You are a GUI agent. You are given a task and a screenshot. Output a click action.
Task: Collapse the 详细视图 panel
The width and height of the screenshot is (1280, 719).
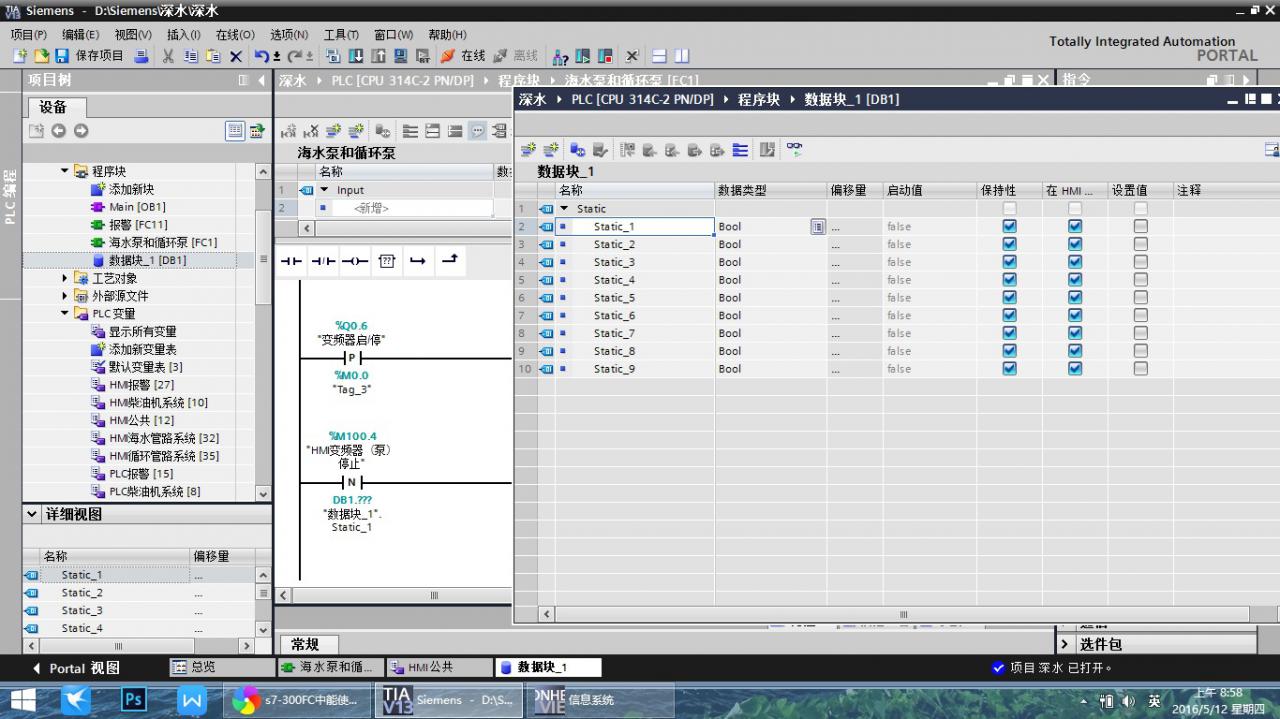pos(32,514)
